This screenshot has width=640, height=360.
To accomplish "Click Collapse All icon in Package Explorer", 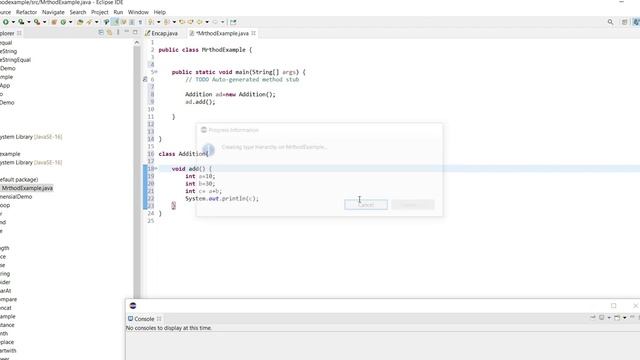I will pyautogui.click(x=101, y=32).
